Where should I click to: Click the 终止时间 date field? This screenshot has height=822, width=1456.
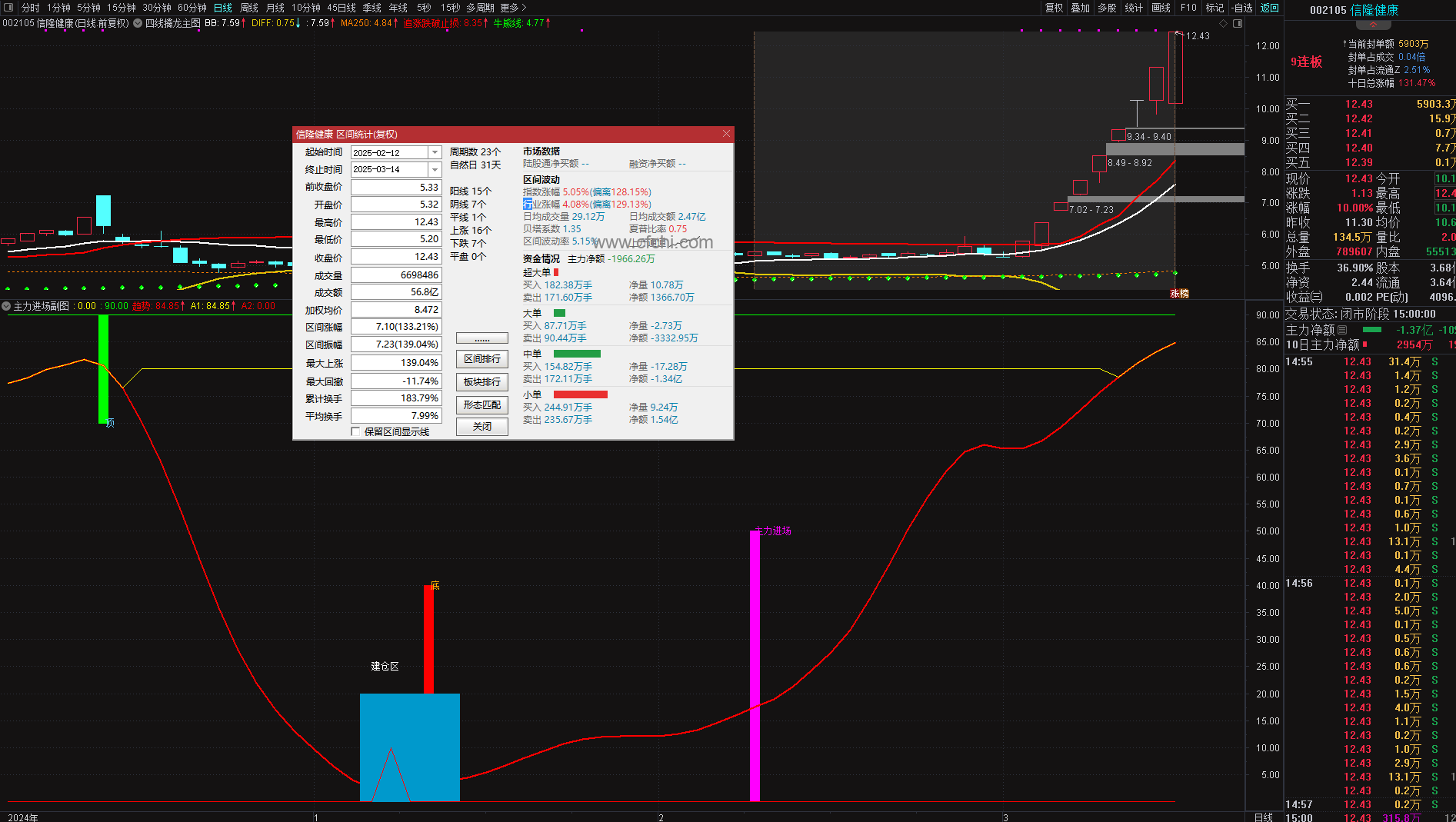click(x=390, y=169)
